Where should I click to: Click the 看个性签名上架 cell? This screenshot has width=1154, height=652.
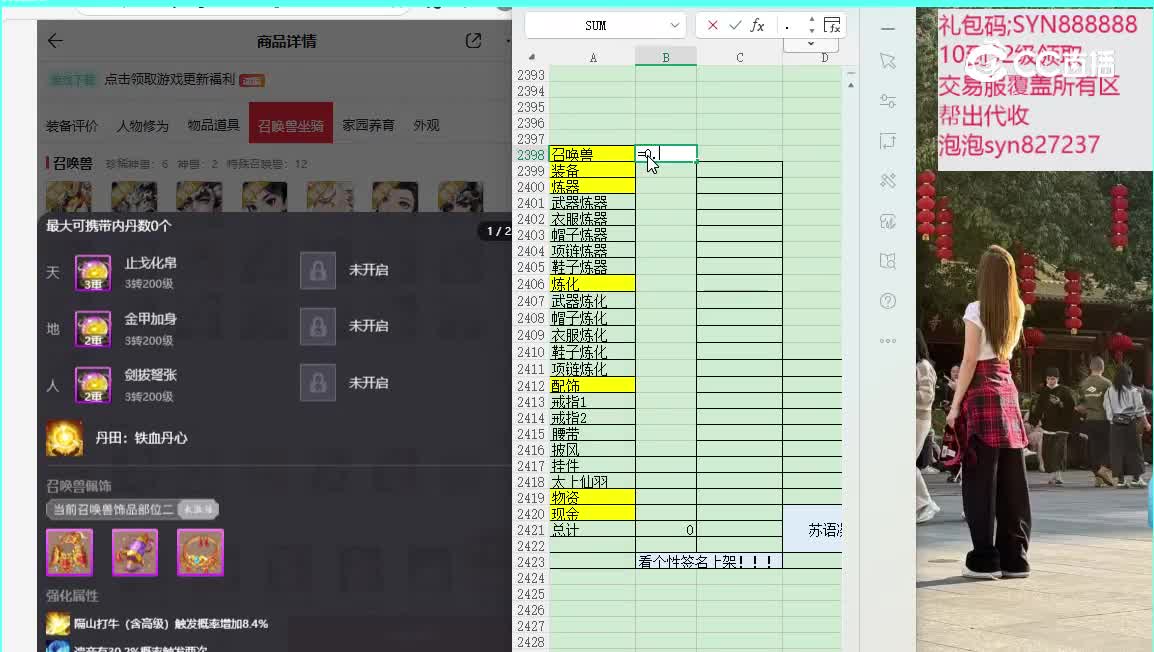click(708, 561)
